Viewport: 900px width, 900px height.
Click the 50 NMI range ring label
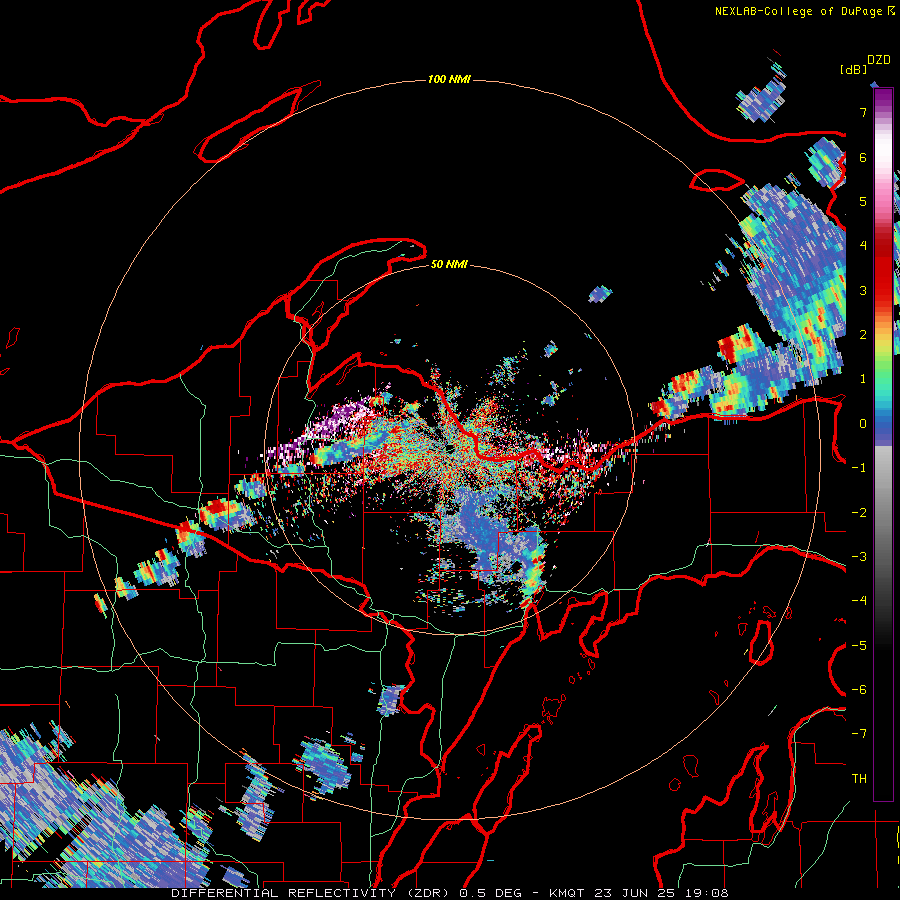[449, 265]
